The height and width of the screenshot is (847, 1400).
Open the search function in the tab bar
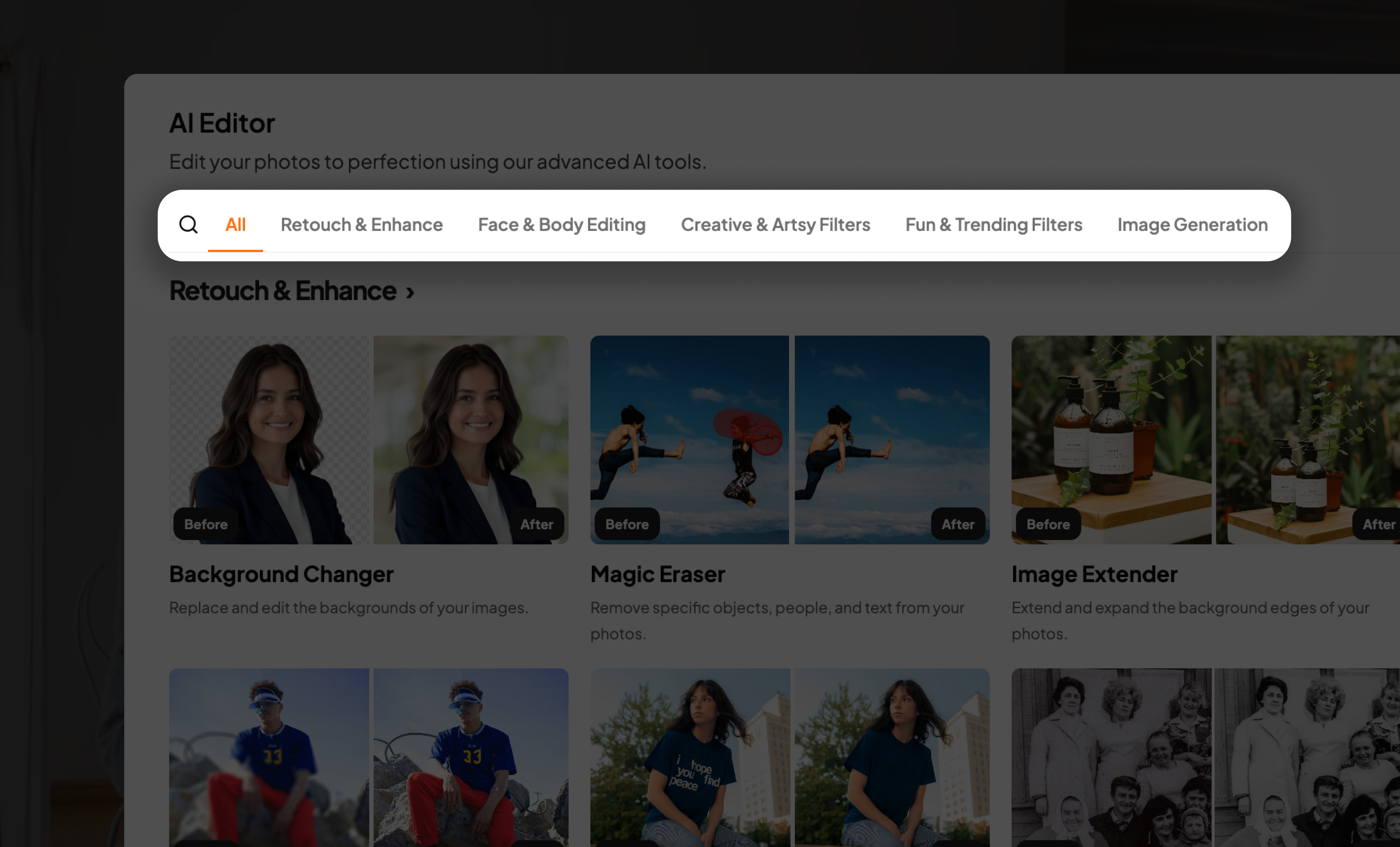(x=188, y=224)
